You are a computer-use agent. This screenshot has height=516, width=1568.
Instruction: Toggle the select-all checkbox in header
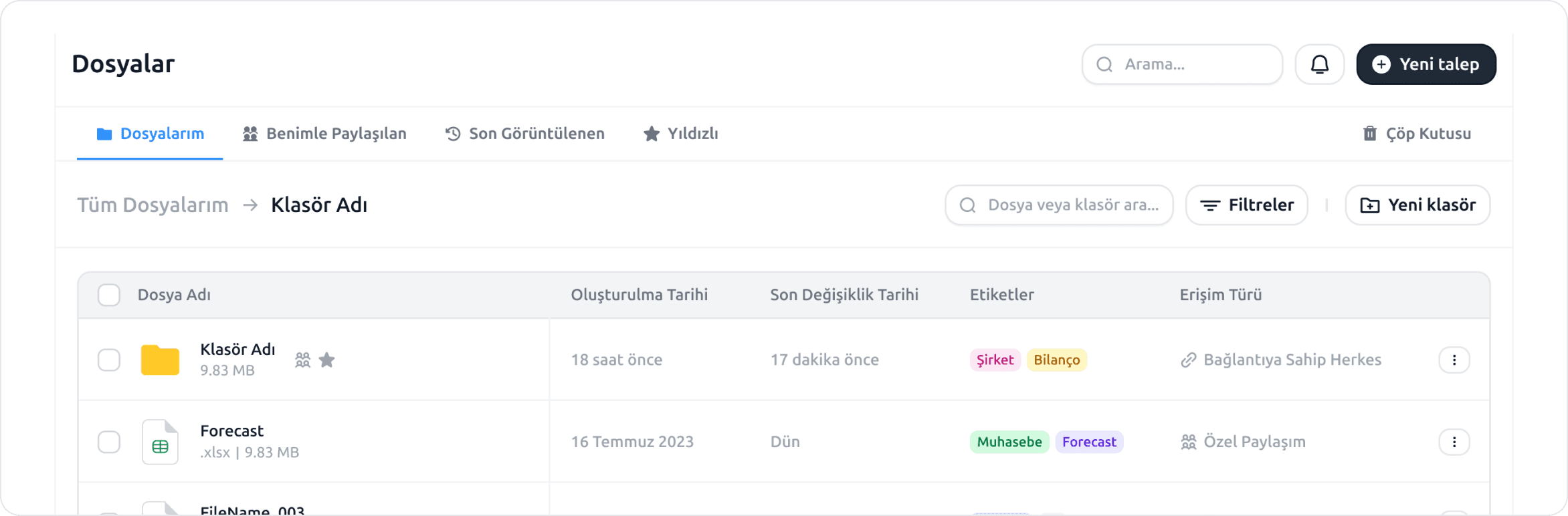pyautogui.click(x=109, y=295)
